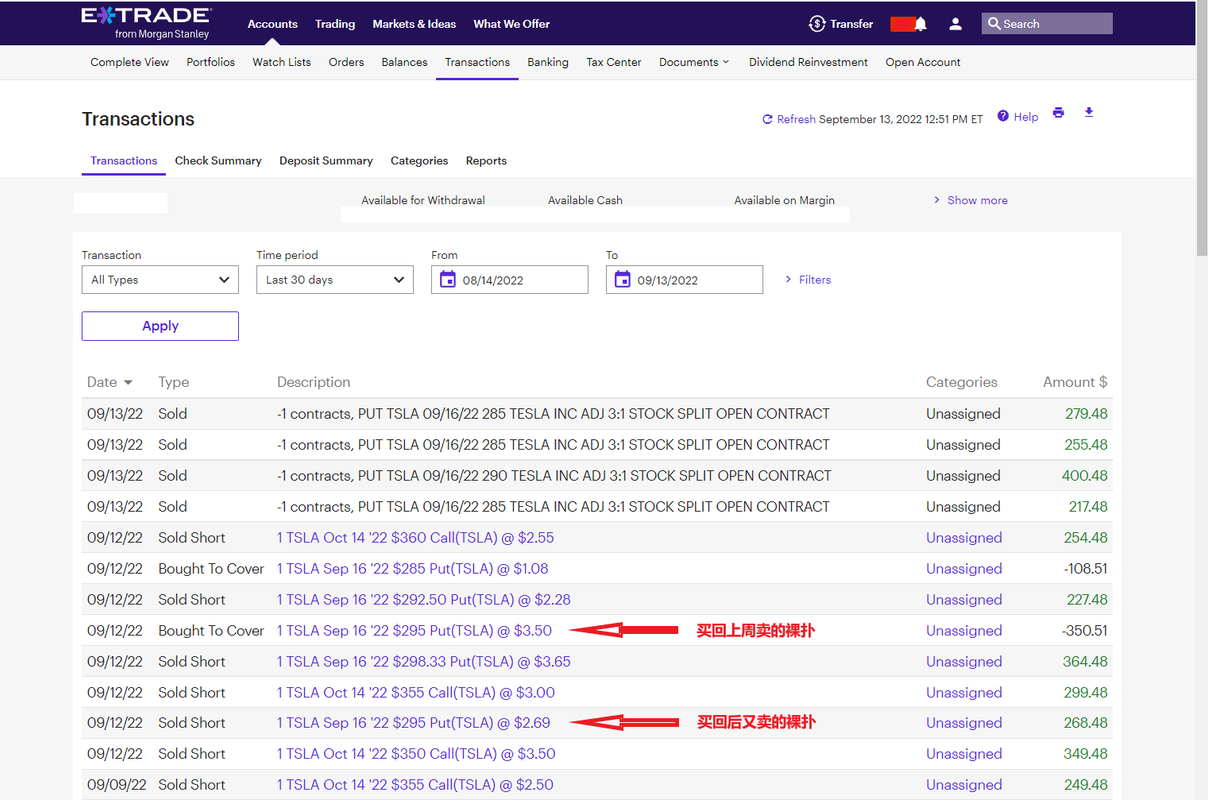Click Unassigned category for -108.51 row
The width and height of the screenshot is (1208, 800).
point(964,569)
